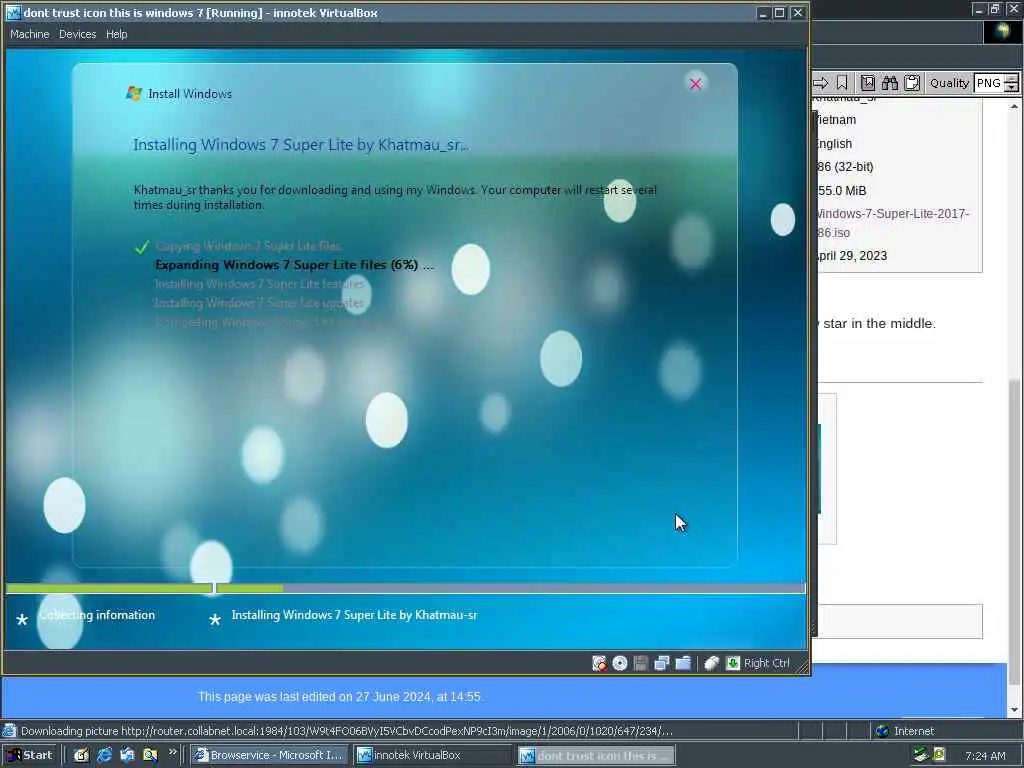Viewport: 1024px width, 768px height.
Task: Click the CD/DVD disc icon in VirtualBox status bar
Action: tap(620, 664)
